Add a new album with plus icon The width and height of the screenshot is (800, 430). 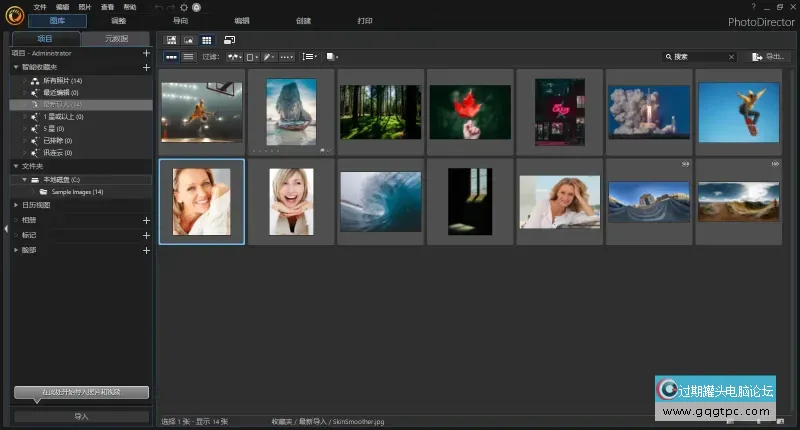click(146, 220)
